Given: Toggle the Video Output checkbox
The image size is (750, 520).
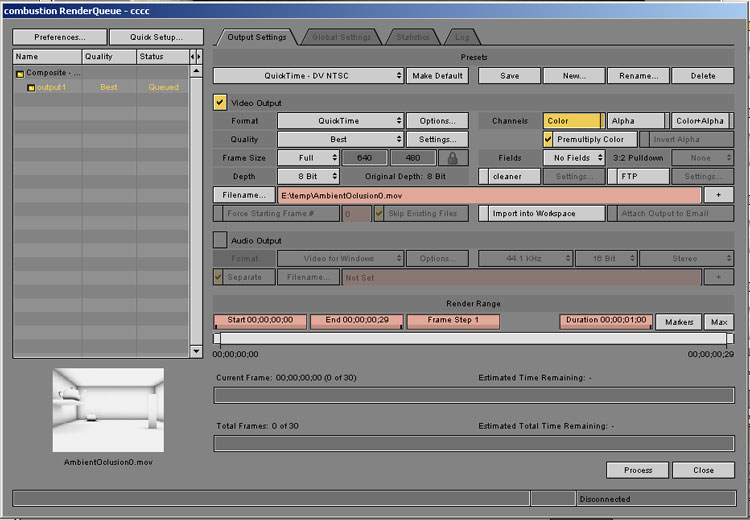Looking at the screenshot, I should (220, 102).
